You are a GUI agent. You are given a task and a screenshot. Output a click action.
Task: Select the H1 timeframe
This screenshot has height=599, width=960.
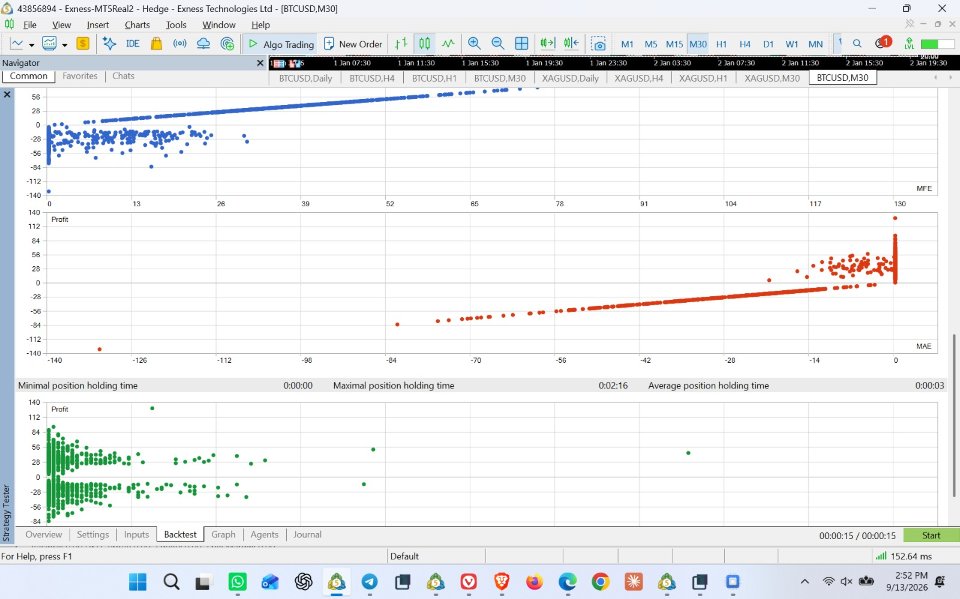point(721,44)
